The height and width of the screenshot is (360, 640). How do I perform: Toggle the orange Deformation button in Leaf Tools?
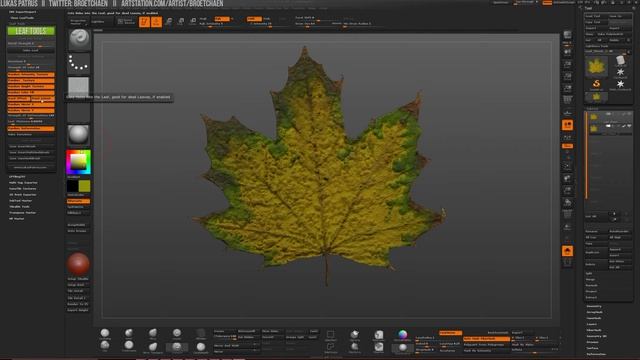point(31,129)
